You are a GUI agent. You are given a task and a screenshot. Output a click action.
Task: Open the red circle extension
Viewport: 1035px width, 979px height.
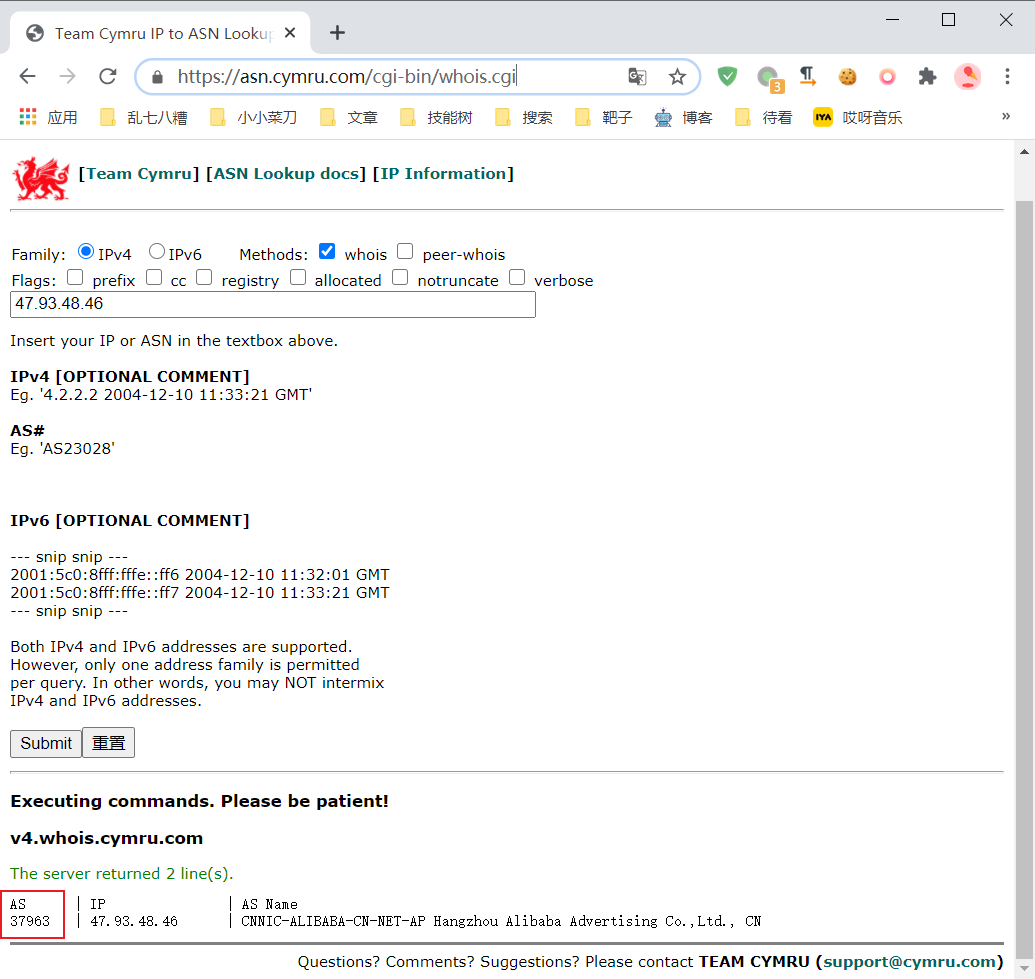coord(888,77)
